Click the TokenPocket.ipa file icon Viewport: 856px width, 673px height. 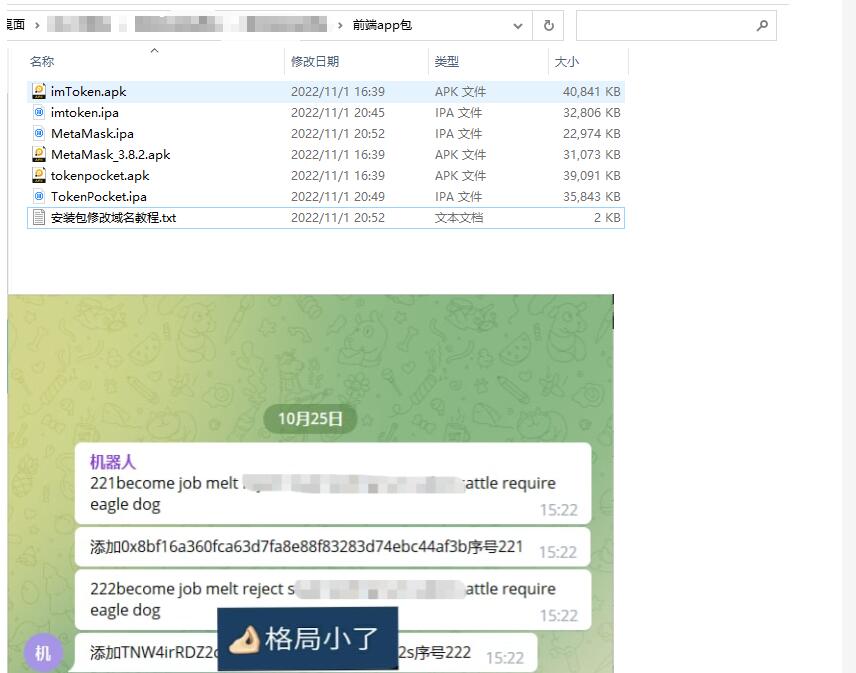tap(40, 196)
